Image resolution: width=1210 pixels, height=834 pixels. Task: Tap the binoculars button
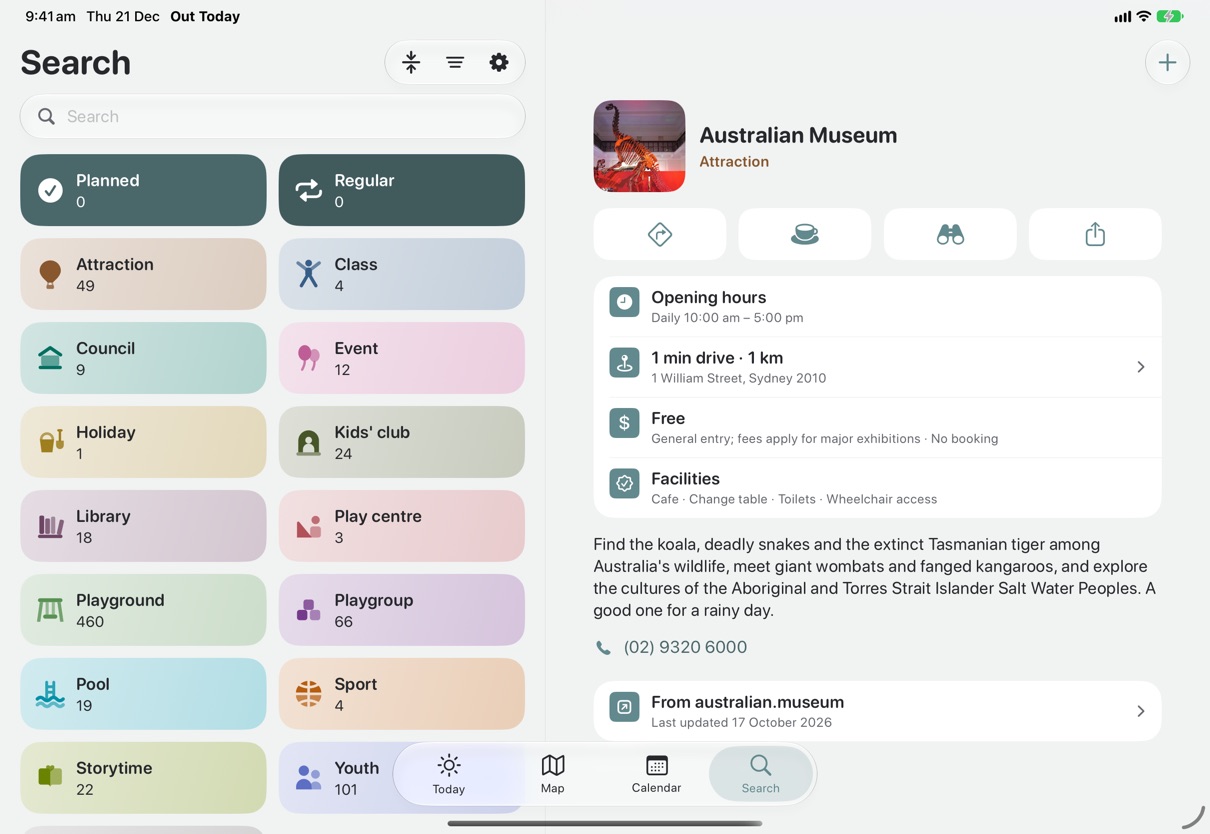click(950, 234)
